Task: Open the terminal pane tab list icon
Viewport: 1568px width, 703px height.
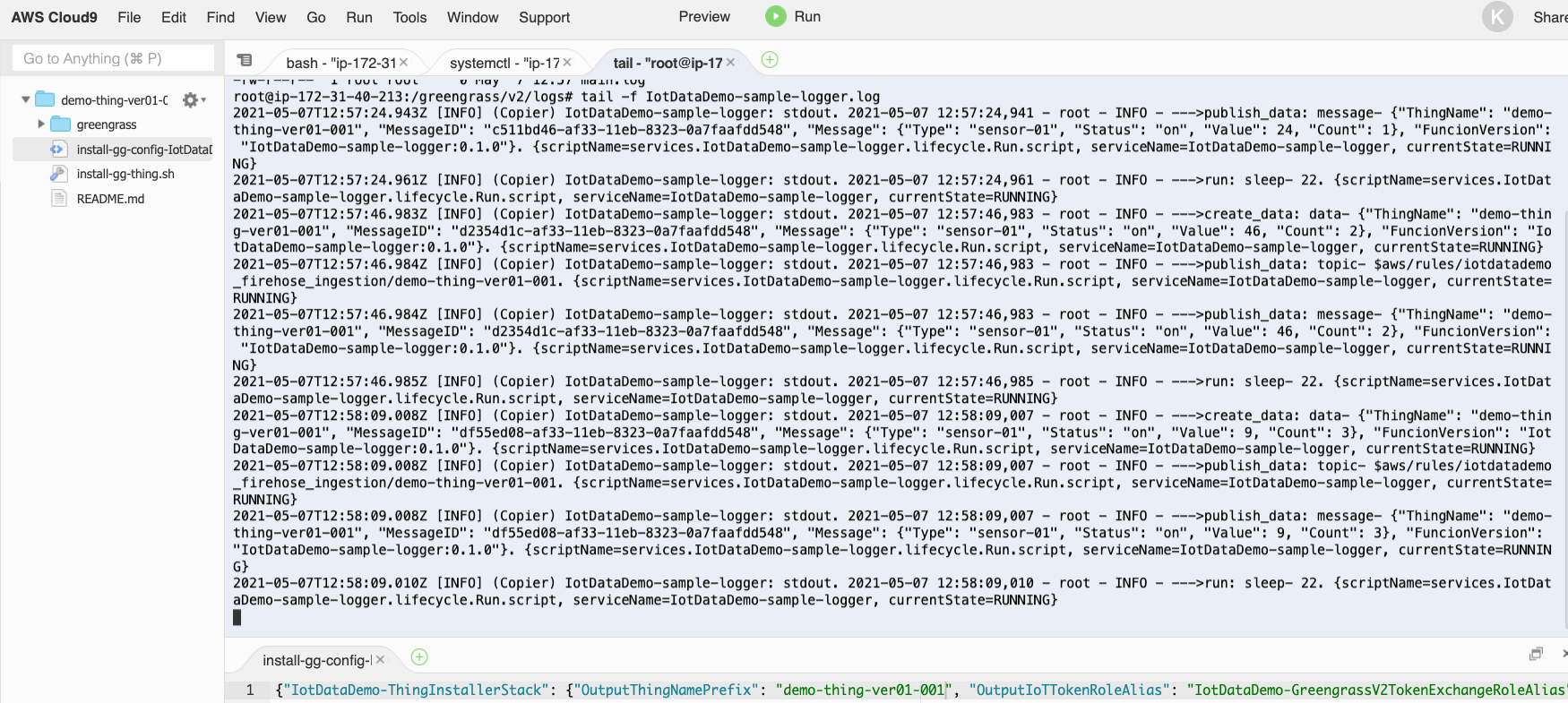Action: (245, 60)
